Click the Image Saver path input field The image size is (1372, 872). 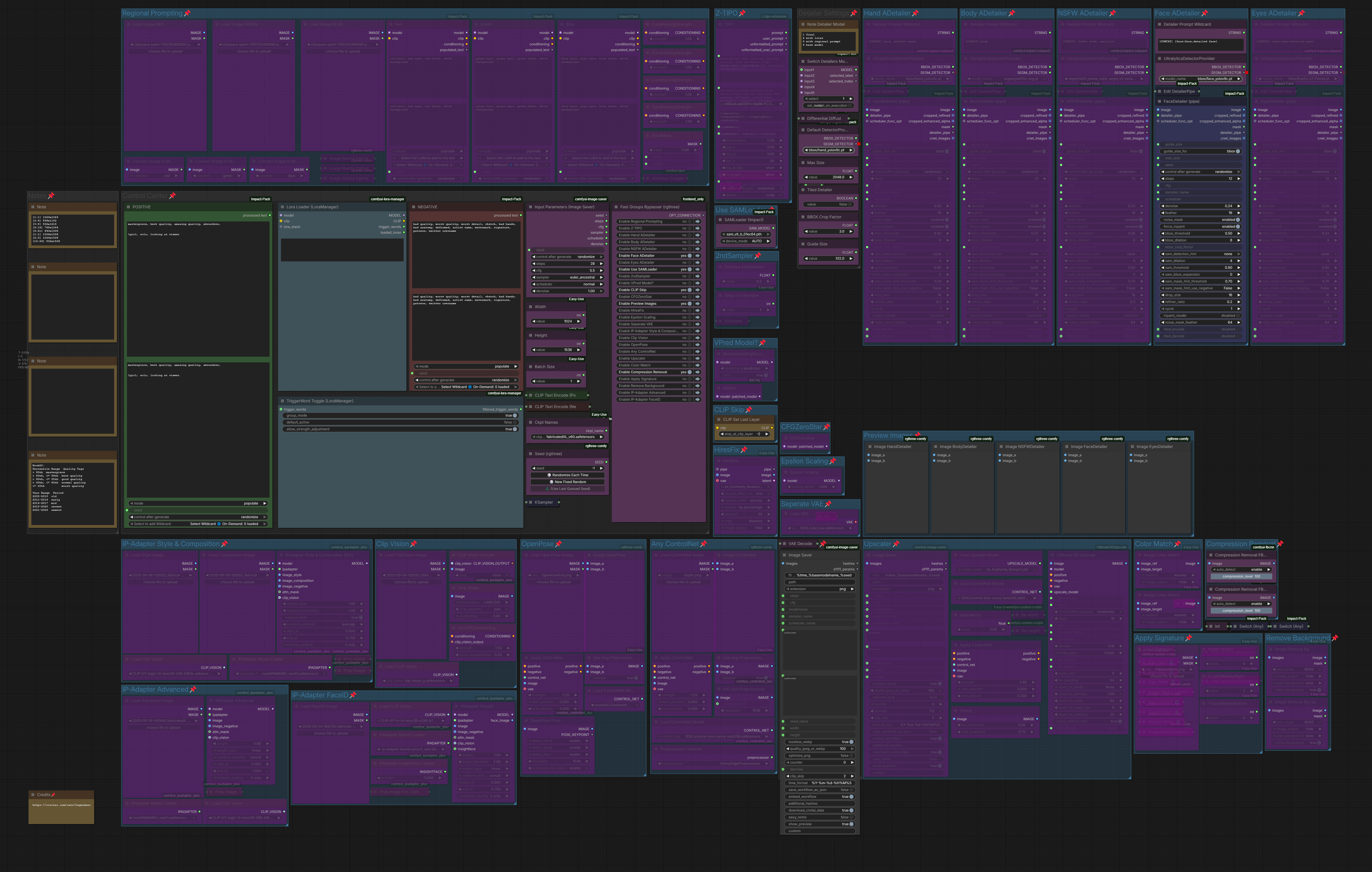(x=820, y=582)
